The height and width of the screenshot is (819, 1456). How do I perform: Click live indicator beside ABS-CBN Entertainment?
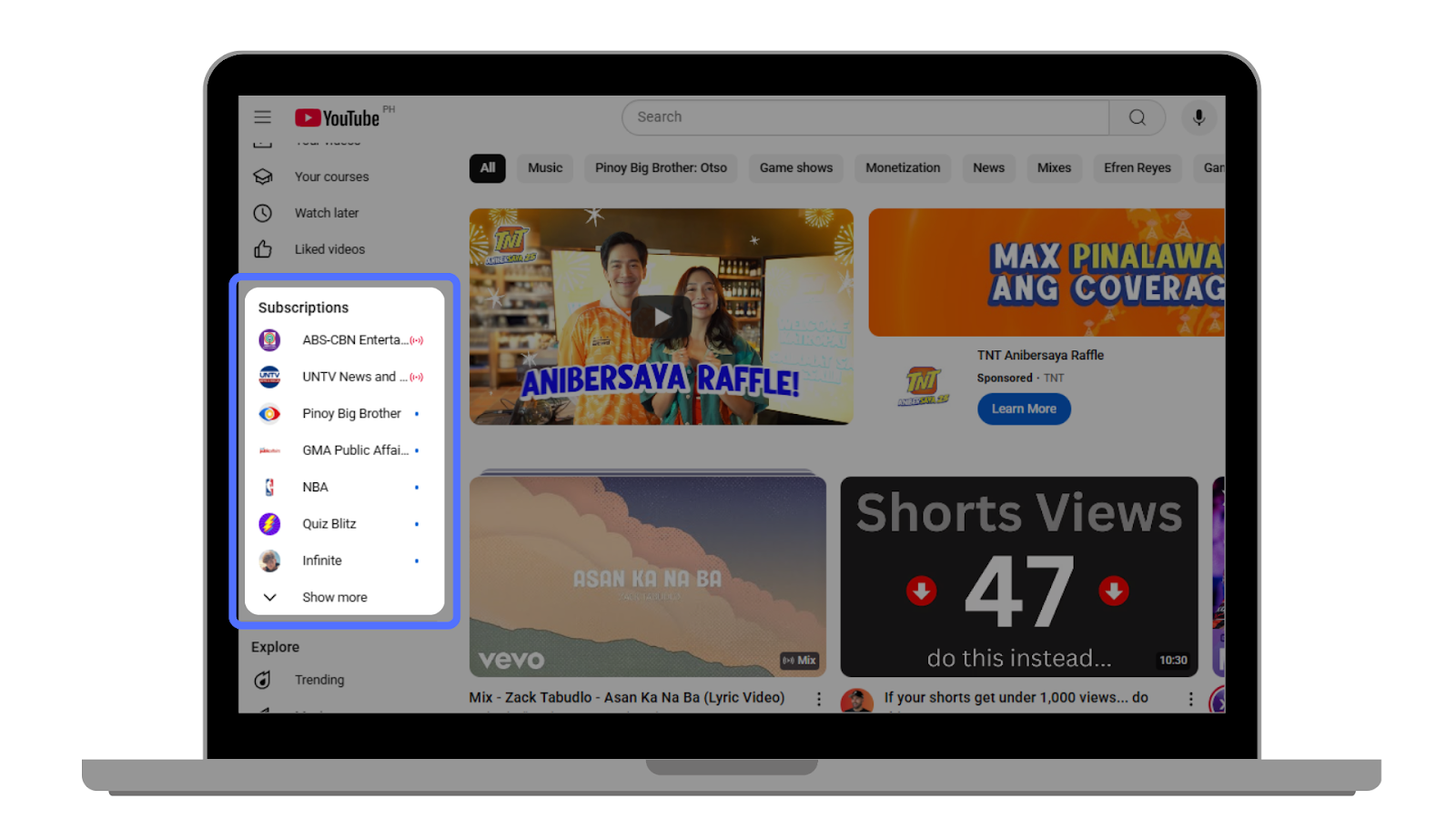coord(417,340)
